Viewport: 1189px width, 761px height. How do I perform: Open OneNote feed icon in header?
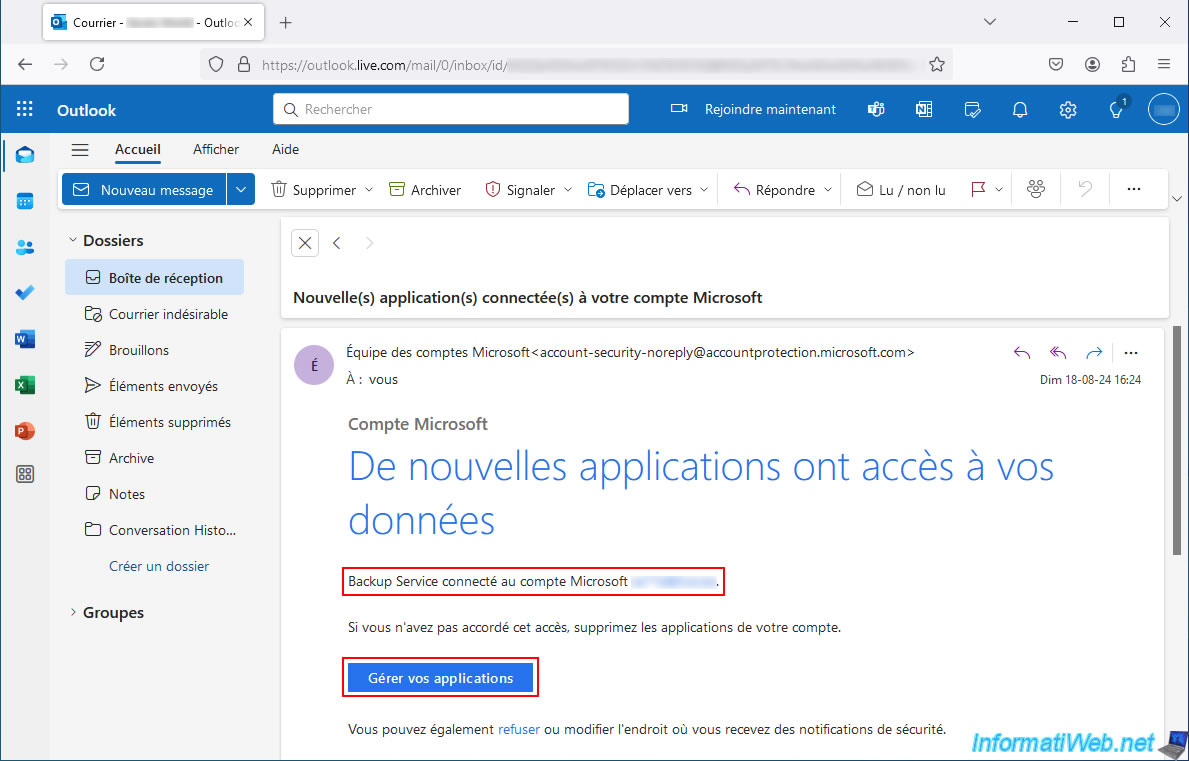click(x=924, y=109)
